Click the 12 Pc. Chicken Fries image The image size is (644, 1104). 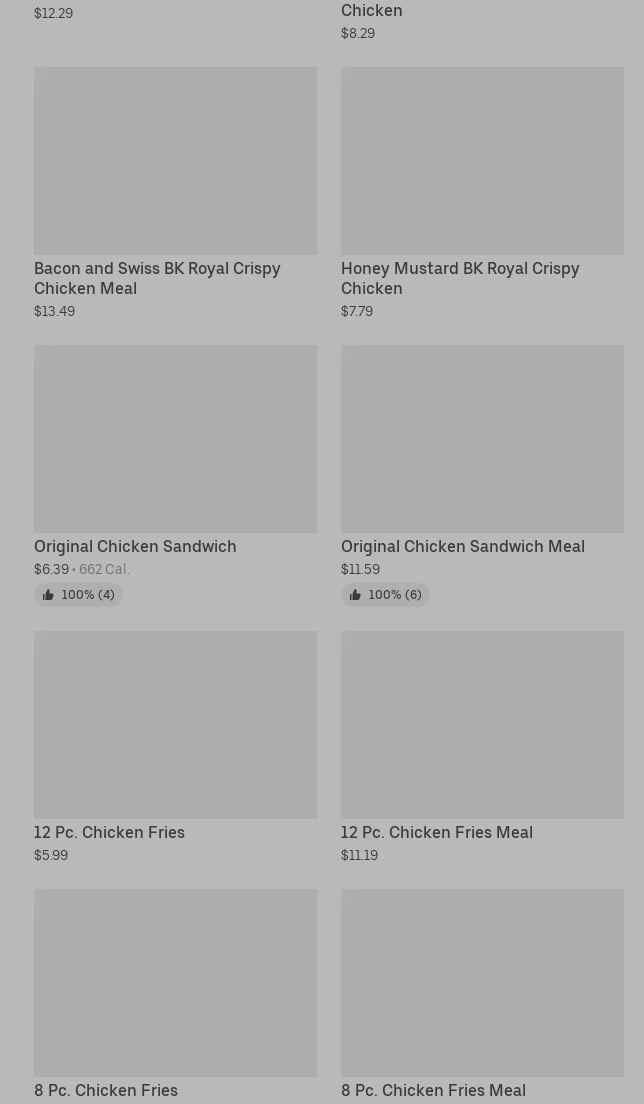pyautogui.click(x=175, y=724)
